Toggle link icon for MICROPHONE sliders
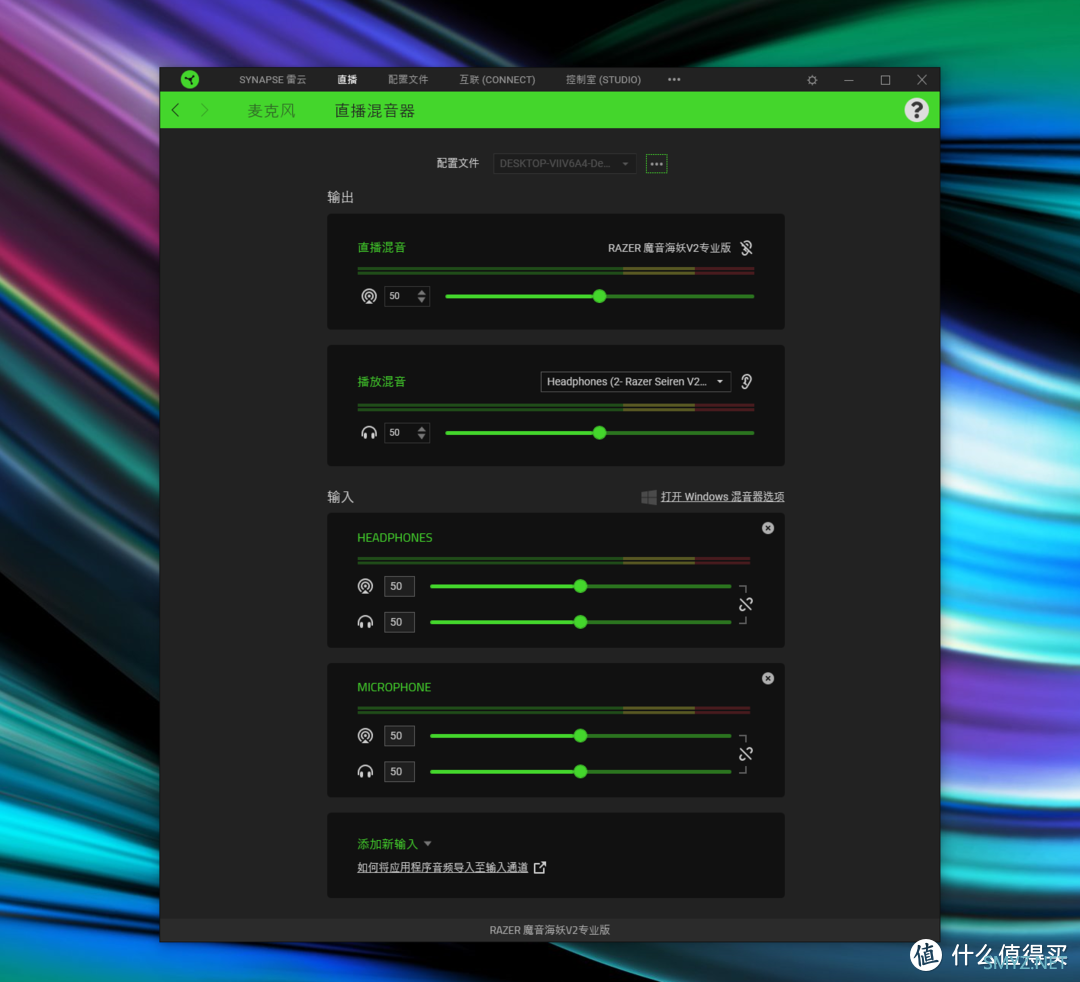The height and width of the screenshot is (982, 1080). click(746, 754)
